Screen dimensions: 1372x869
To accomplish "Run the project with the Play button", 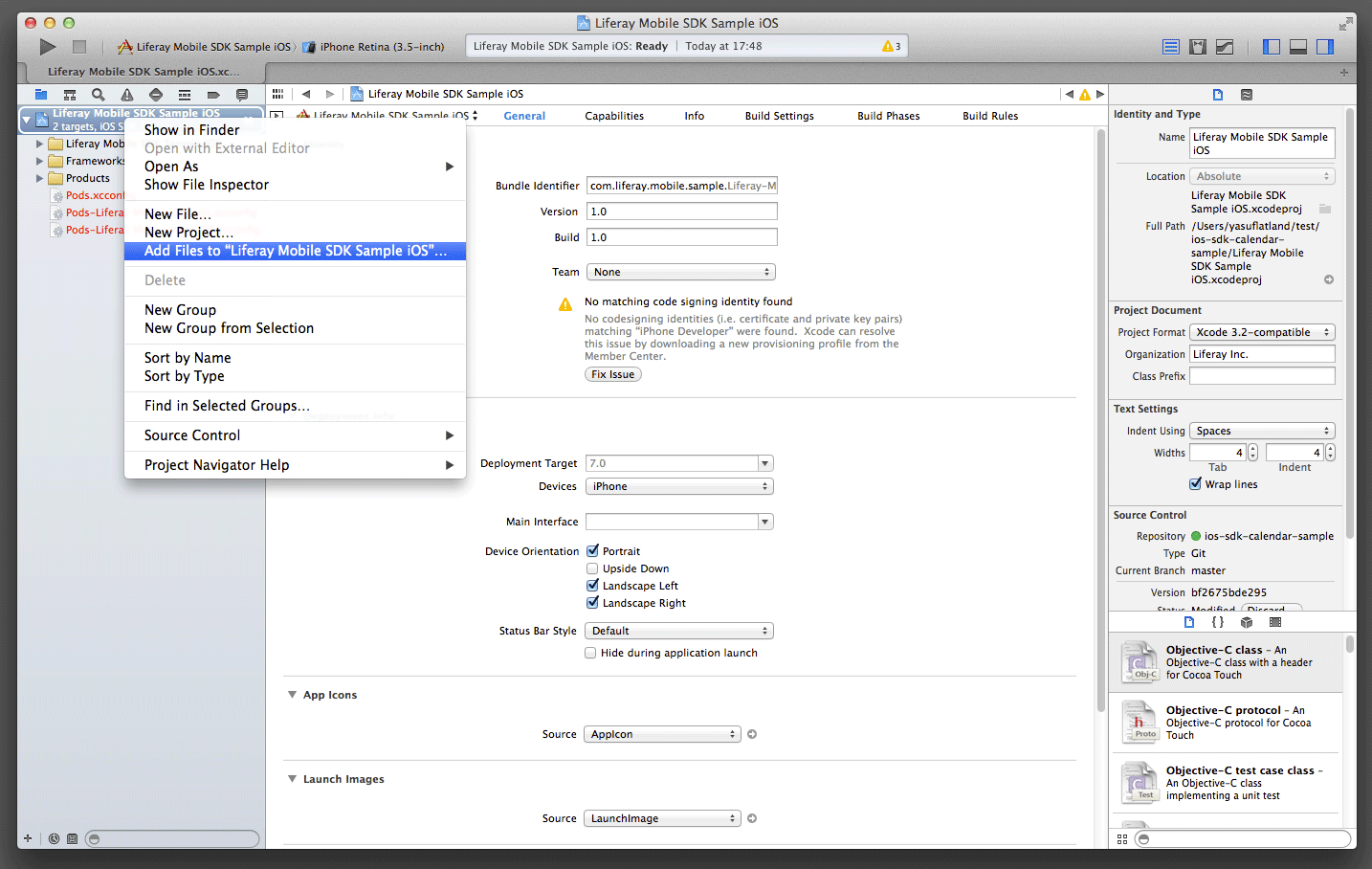I will 47,46.
